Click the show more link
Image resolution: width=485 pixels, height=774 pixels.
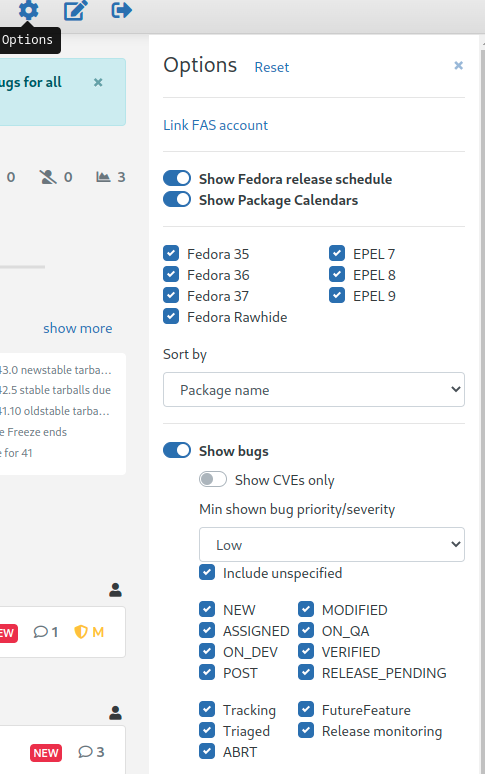(77, 328)
